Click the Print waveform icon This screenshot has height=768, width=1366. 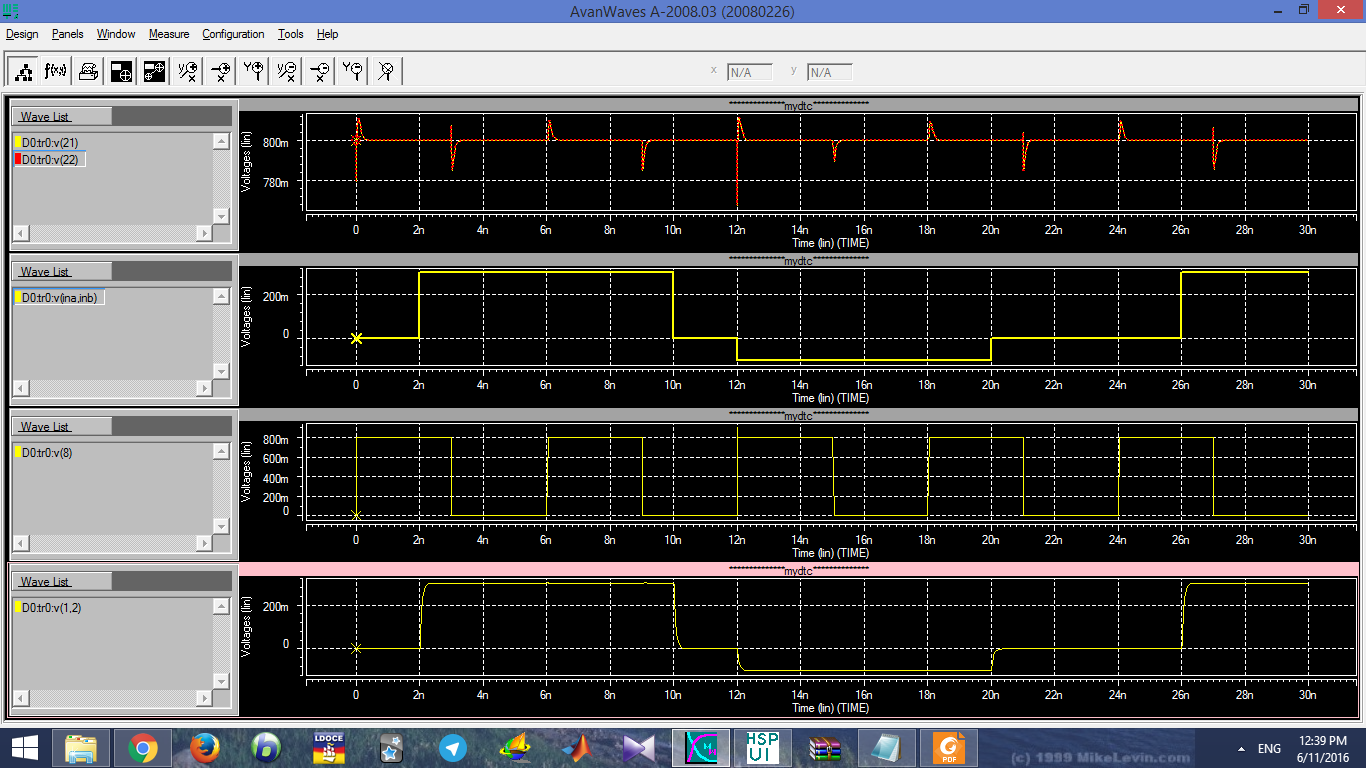87,70
